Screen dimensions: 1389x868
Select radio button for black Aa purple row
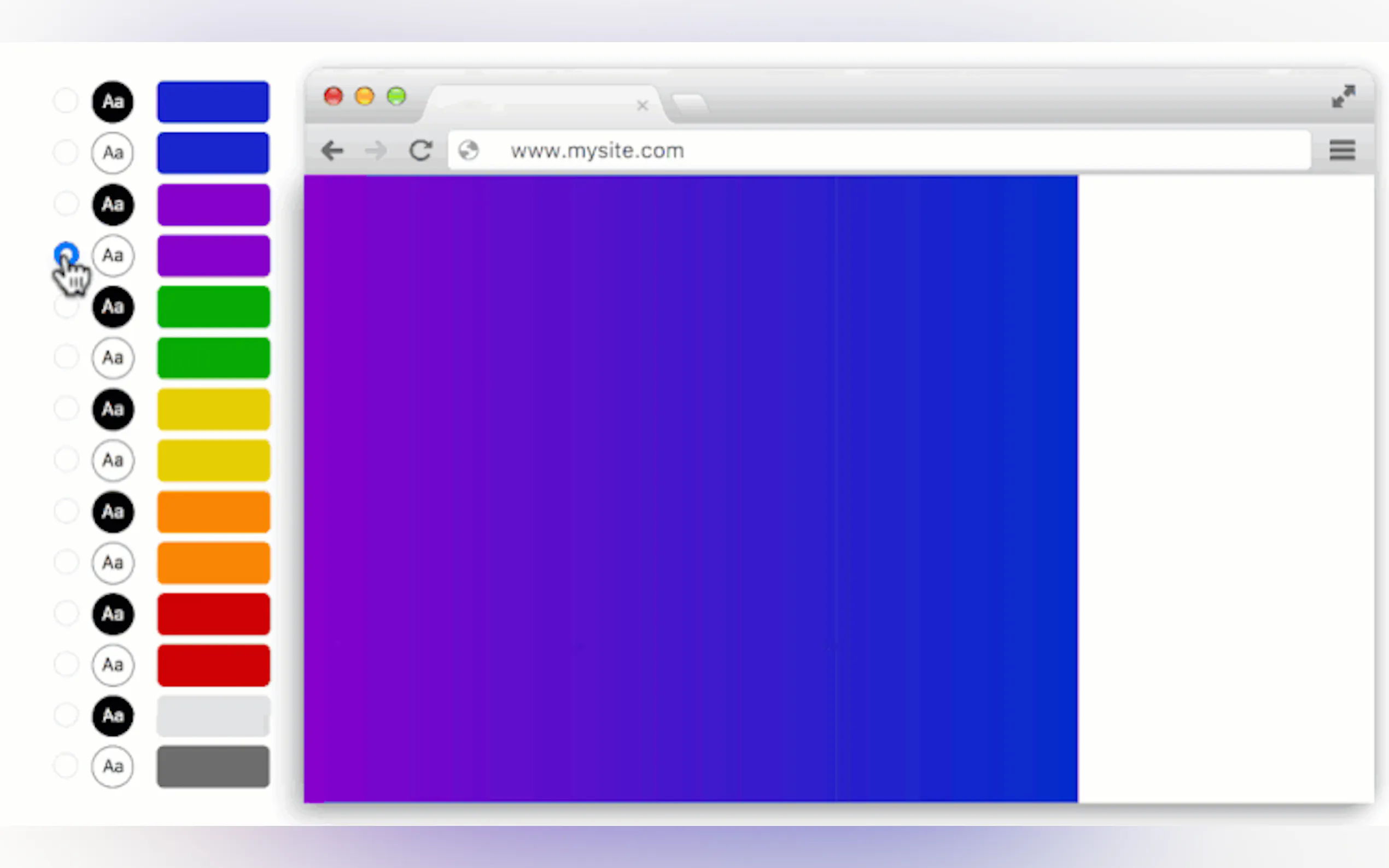66,204
